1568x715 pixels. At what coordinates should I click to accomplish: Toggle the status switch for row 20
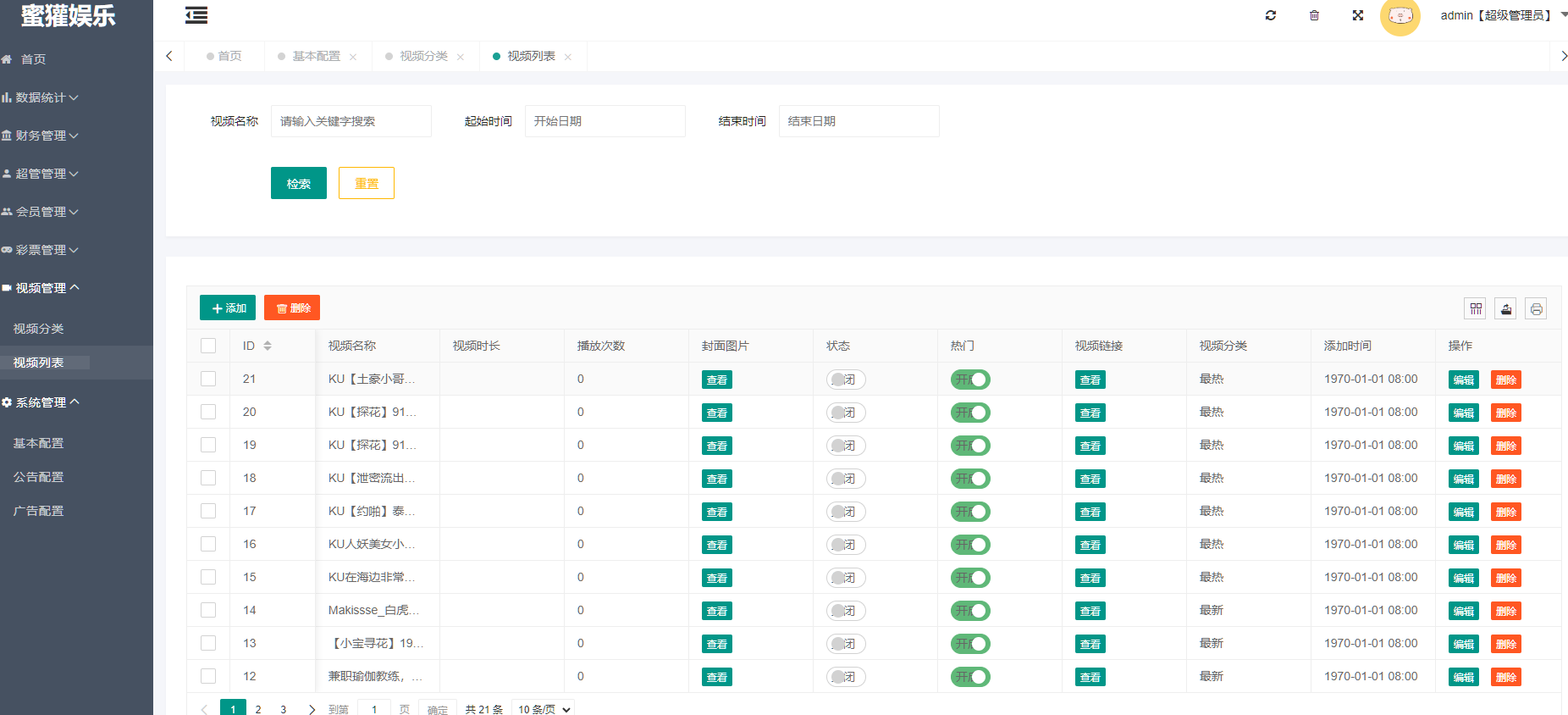tap(845, 413)
